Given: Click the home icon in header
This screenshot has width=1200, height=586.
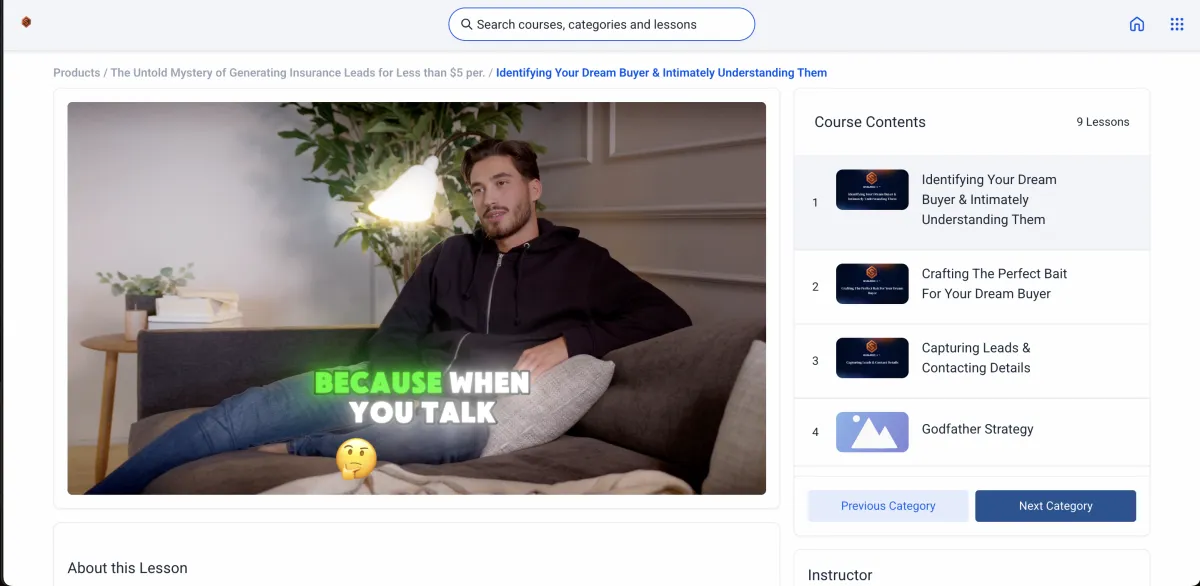Looking at the screenshot, I should click(x=1137, y=24).
